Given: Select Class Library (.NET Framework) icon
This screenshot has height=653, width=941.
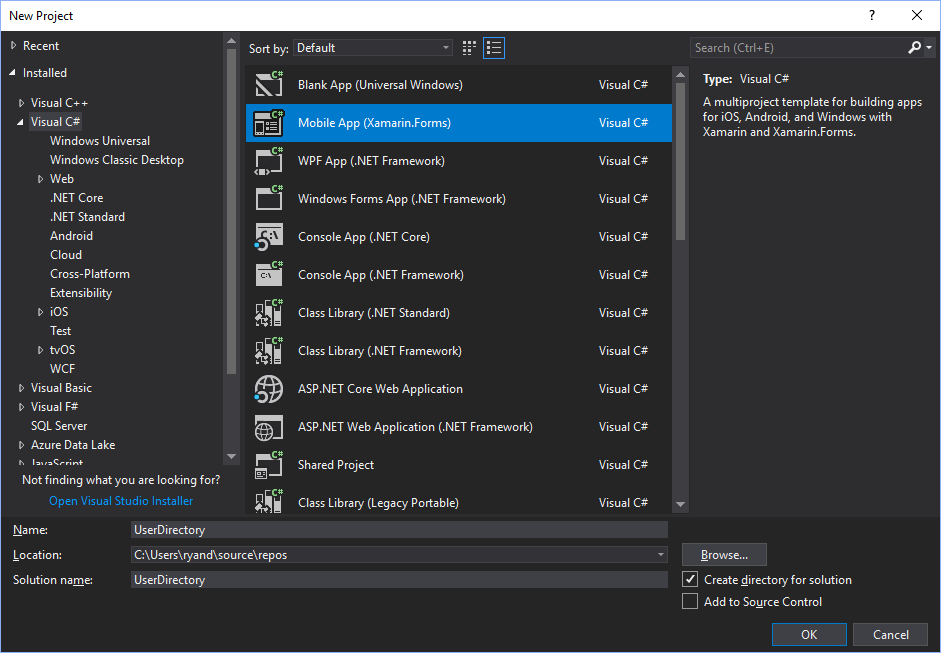Looking at the screenshot, I should [269, 351].
